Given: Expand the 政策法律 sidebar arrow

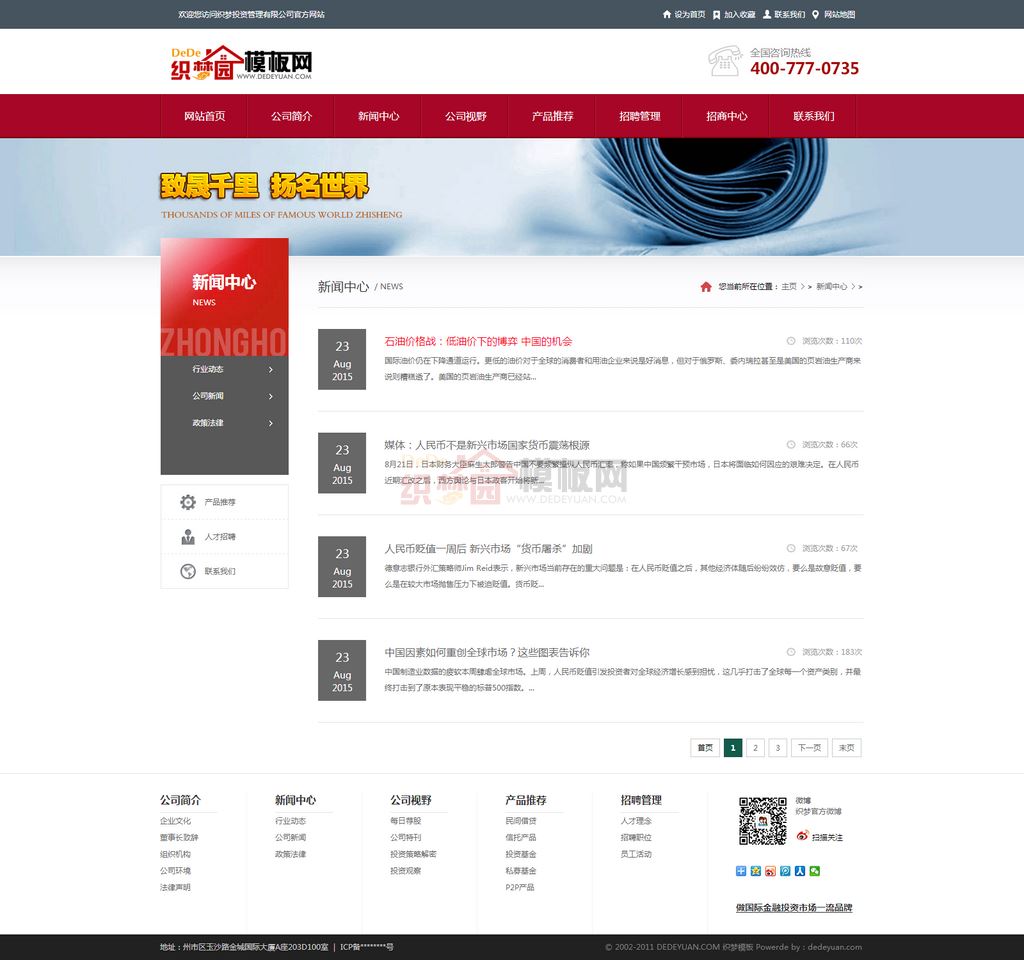Looking at the screenshot, I should [271, 424].
